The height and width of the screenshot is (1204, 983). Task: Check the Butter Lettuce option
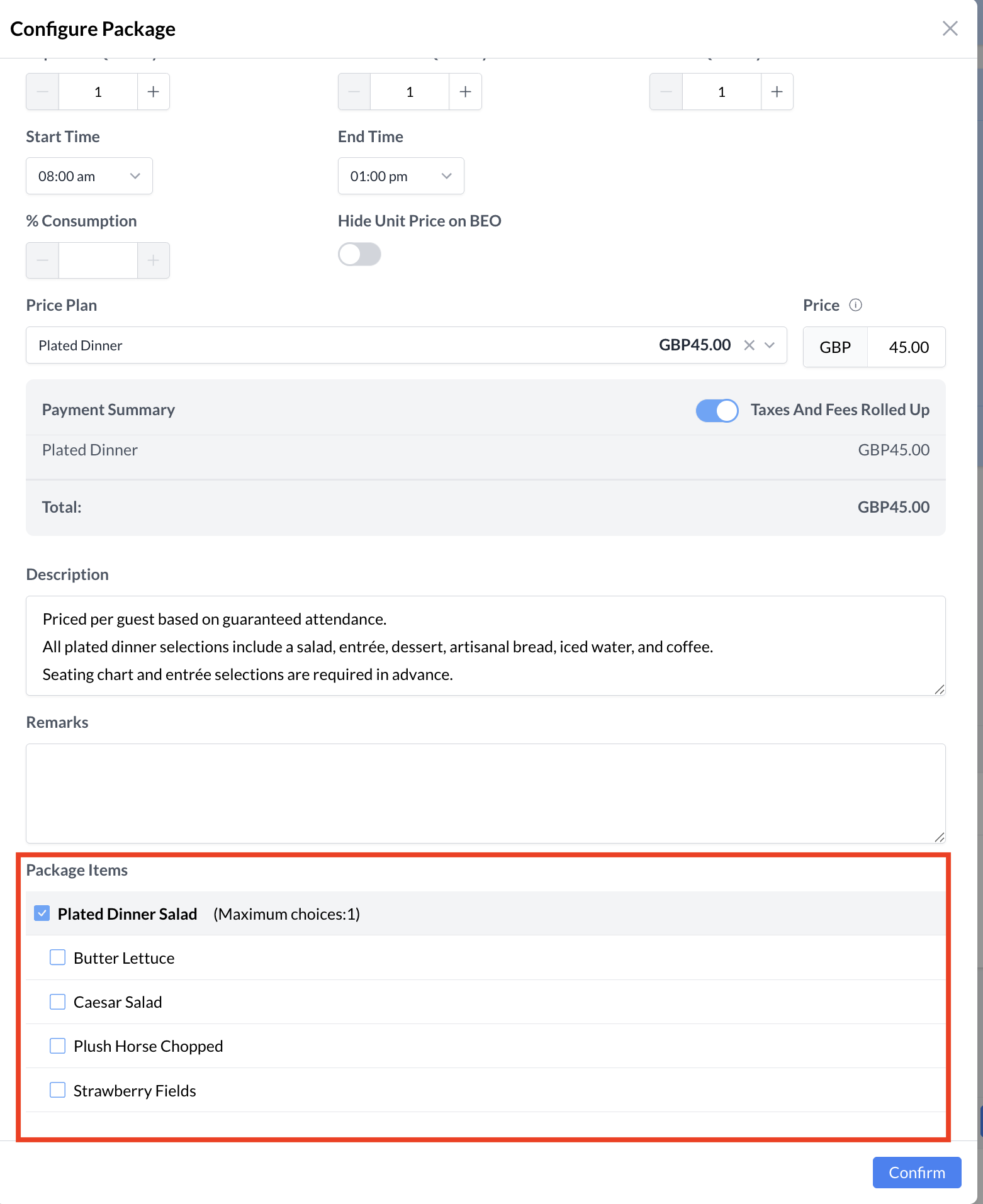click(x=58, y=957)
